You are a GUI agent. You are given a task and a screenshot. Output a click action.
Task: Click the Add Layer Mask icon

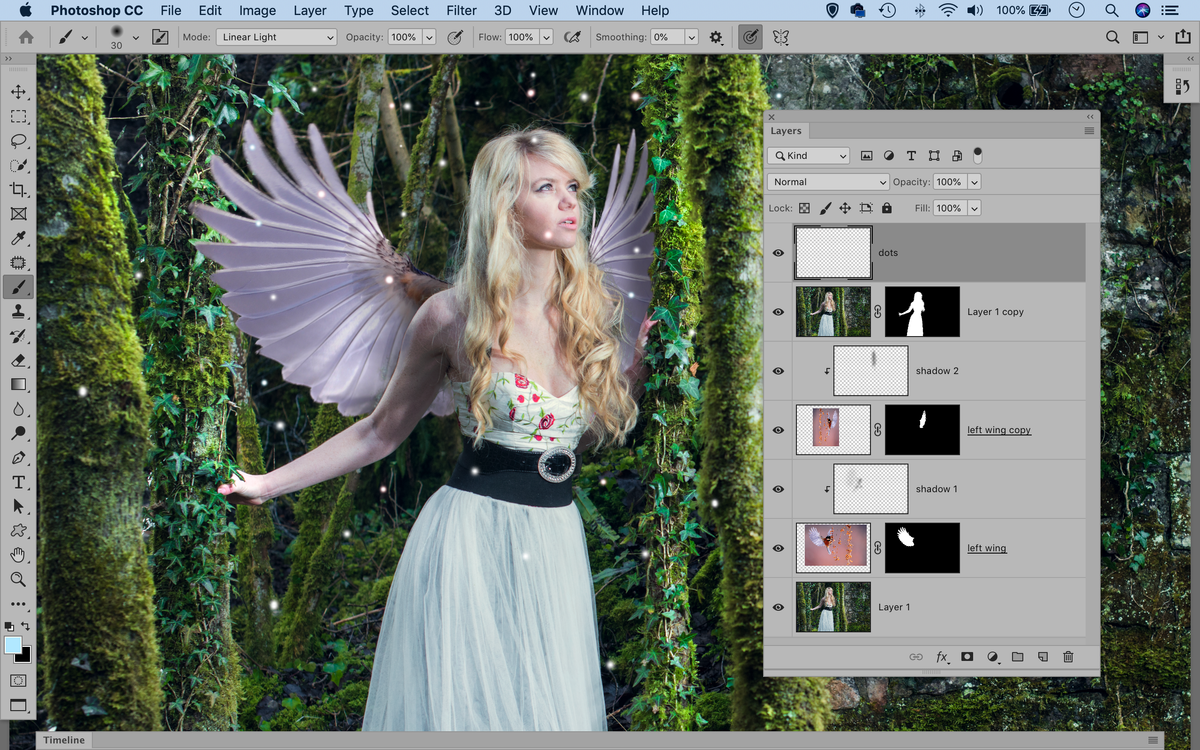pyautogui.click(x=967, y=657)
